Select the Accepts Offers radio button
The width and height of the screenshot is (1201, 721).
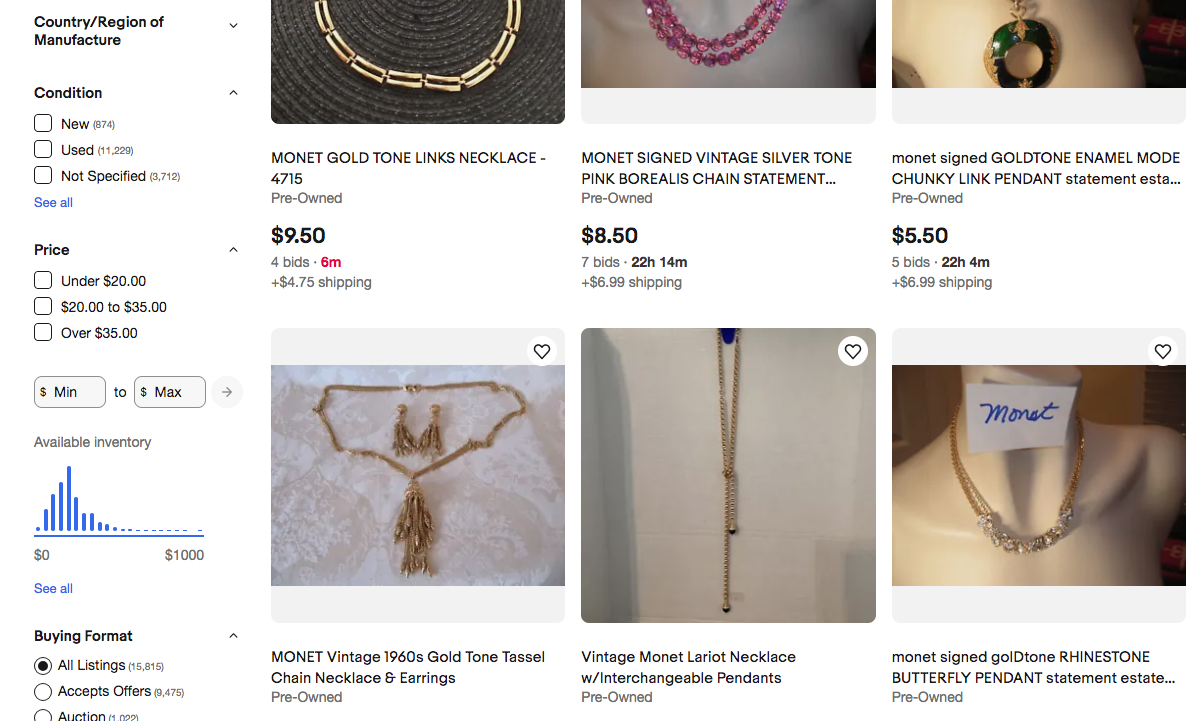pos(43,692)
